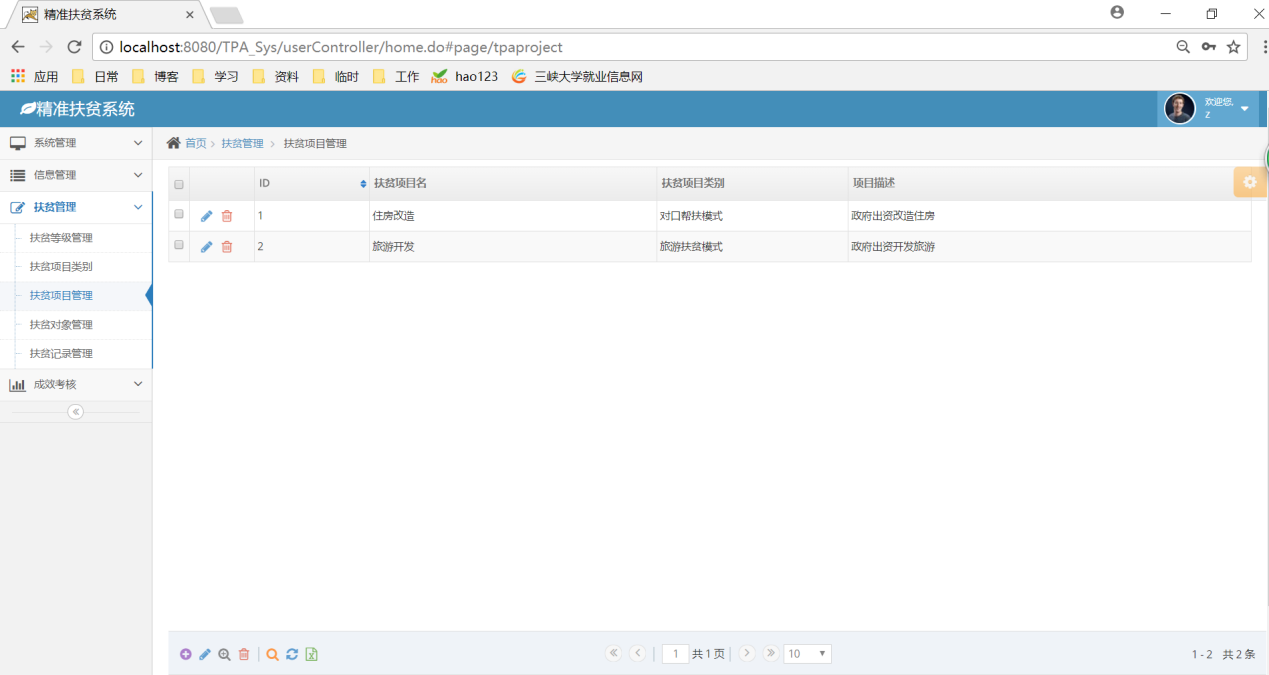The height and width of the screenshot is (675, 1269).
Task: Click the footer view record magnifier icon
Action: [224, 654]
